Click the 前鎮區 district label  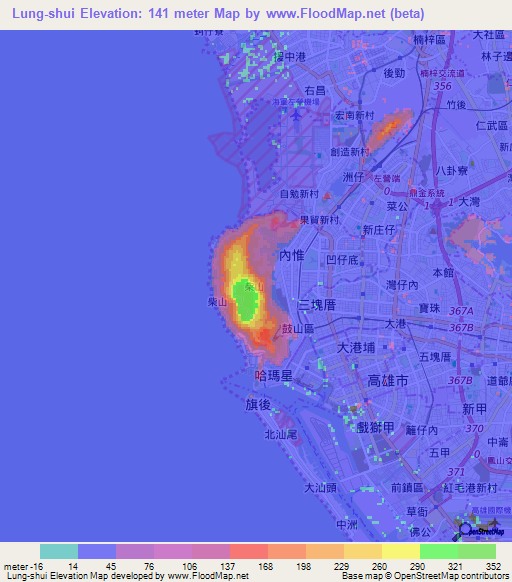click(407, 487)
